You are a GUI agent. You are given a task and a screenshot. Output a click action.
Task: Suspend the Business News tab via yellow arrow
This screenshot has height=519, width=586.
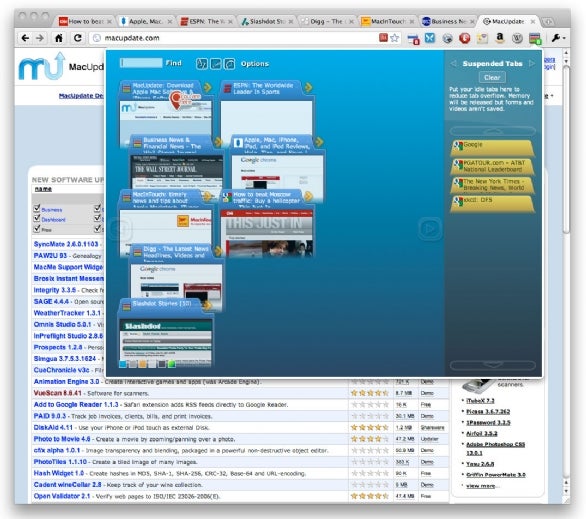pos(218,142)
